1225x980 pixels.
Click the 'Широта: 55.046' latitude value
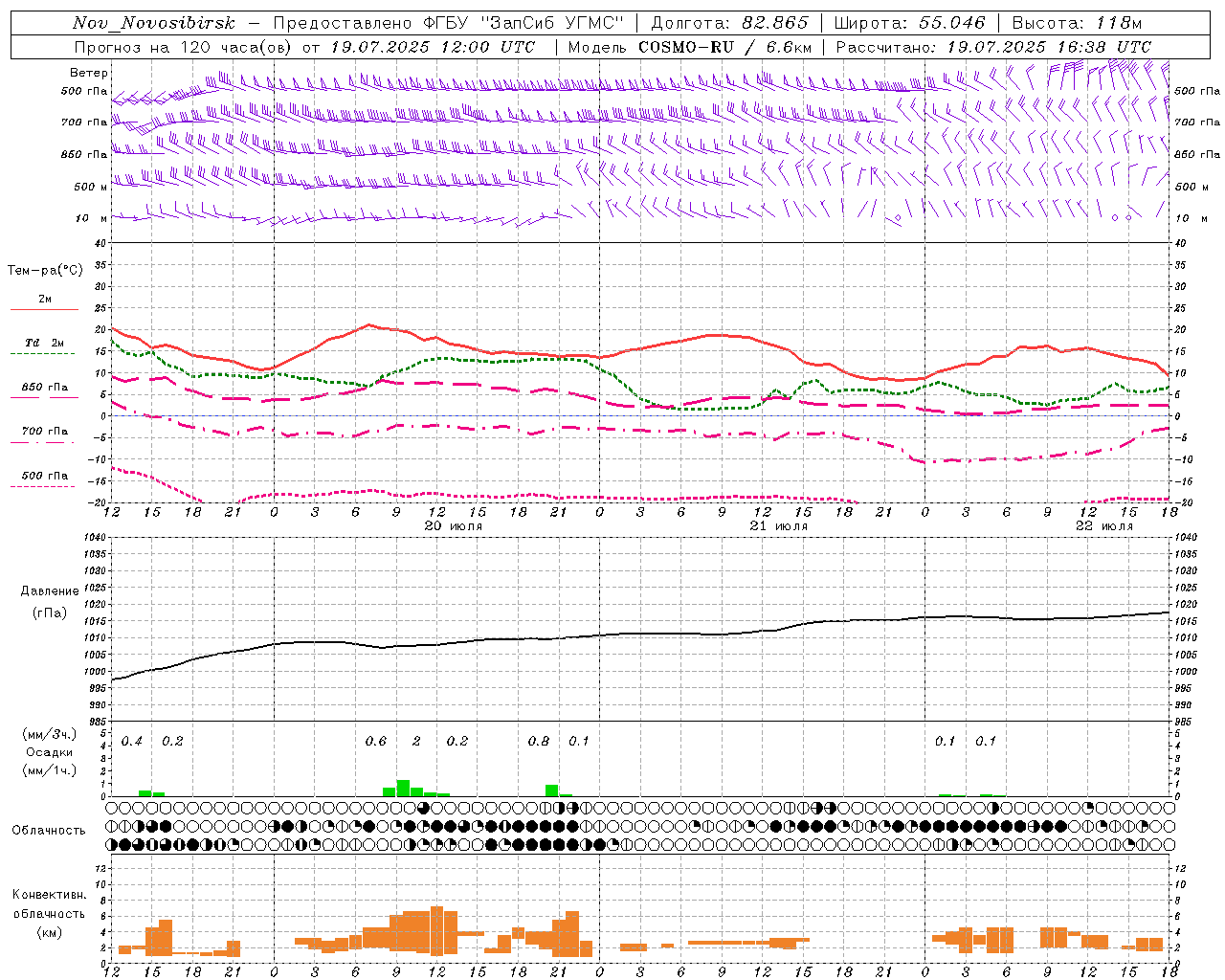coord(910,23)
